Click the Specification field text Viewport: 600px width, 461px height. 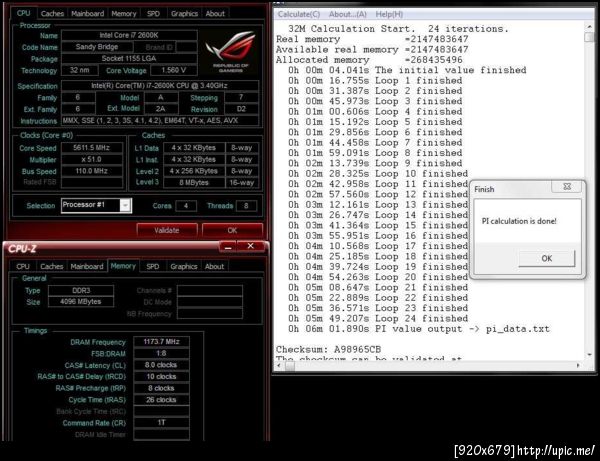tap(160, 86)
